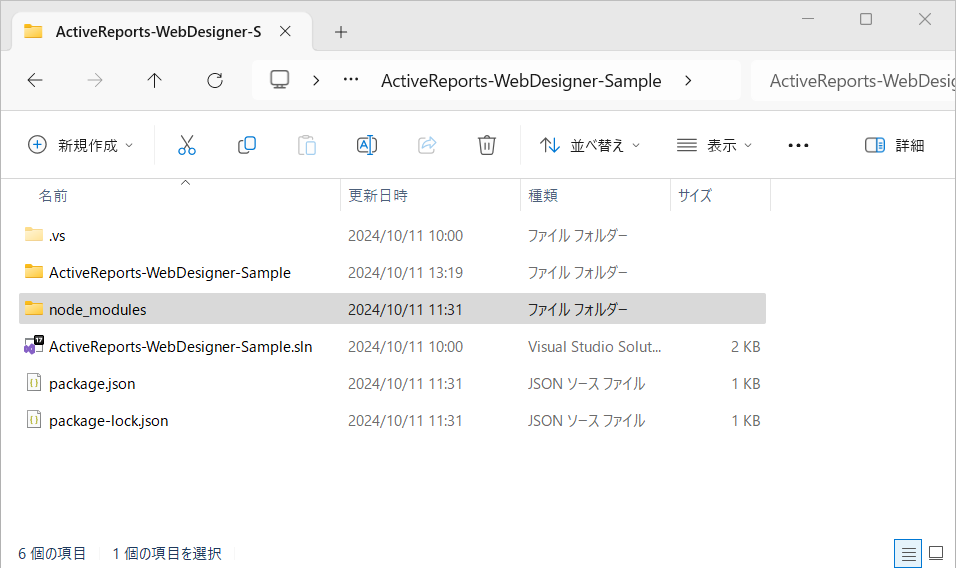Focus the search box beside address bar
Screen dimensions: 956x568
tap(854, 80)
